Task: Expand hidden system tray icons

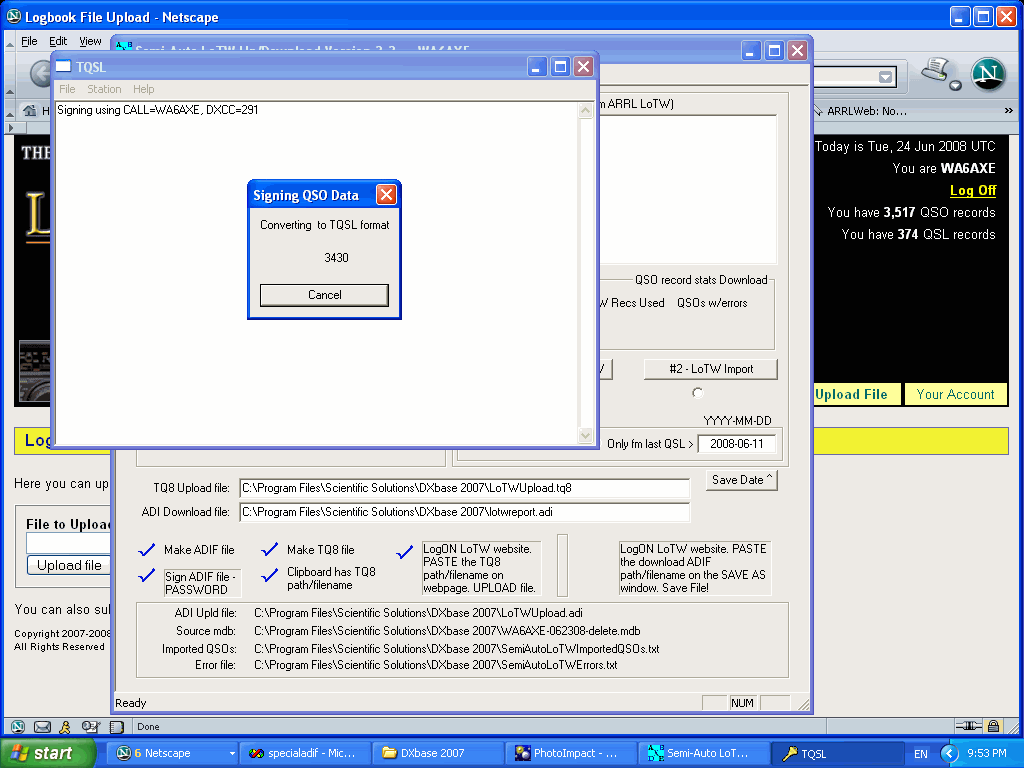Action: pos(950,754)
